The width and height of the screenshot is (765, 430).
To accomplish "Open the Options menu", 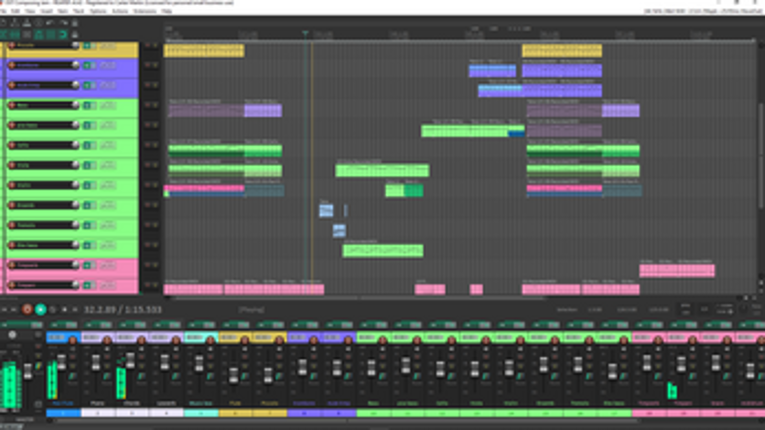I will [98, 11].
